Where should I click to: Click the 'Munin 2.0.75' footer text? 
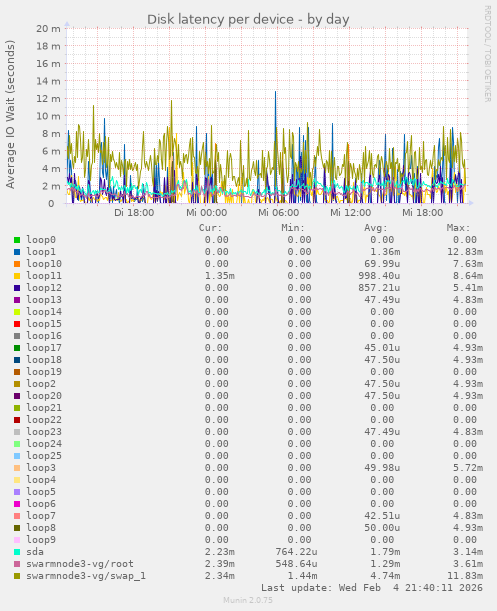point(248,600)
